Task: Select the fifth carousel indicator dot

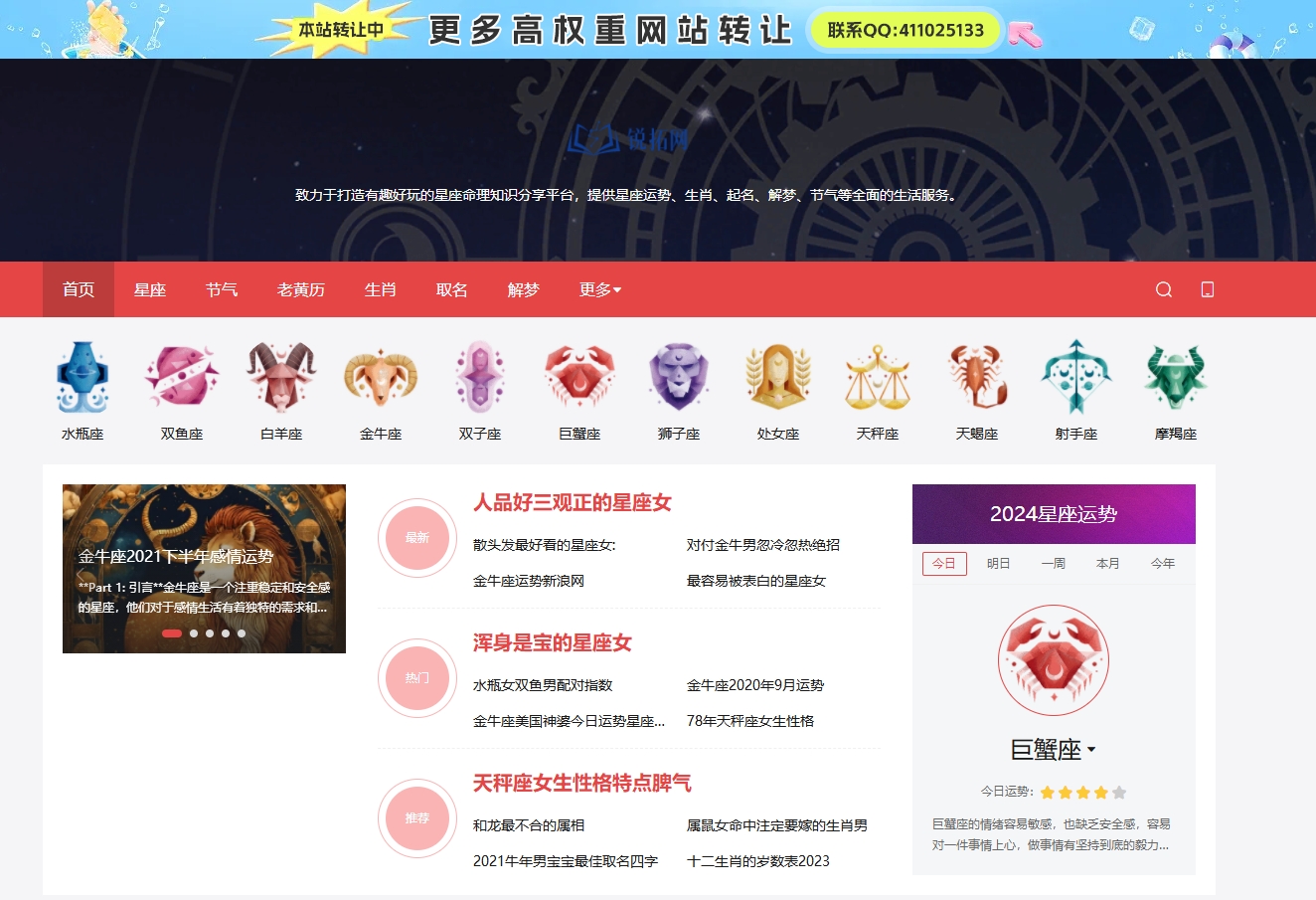Action: tap(242, 633)
